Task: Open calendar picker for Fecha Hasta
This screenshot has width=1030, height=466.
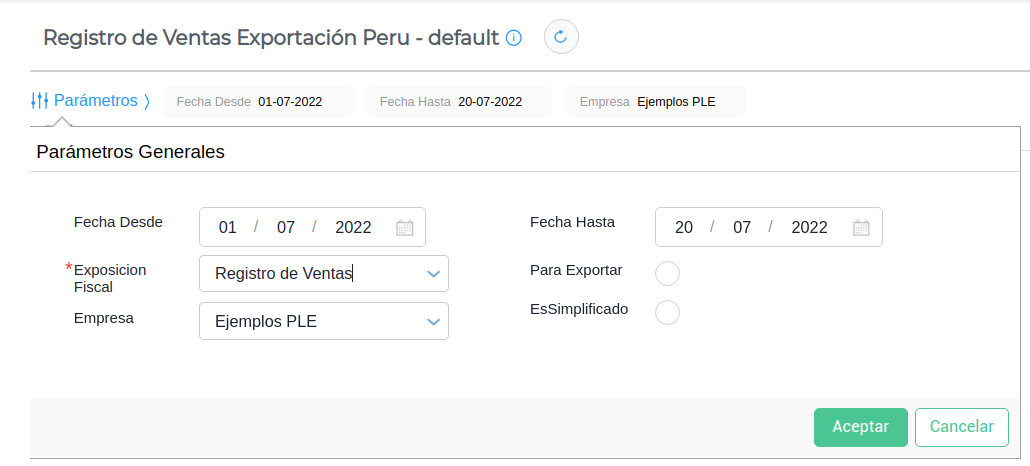Action: click(861, 227)
